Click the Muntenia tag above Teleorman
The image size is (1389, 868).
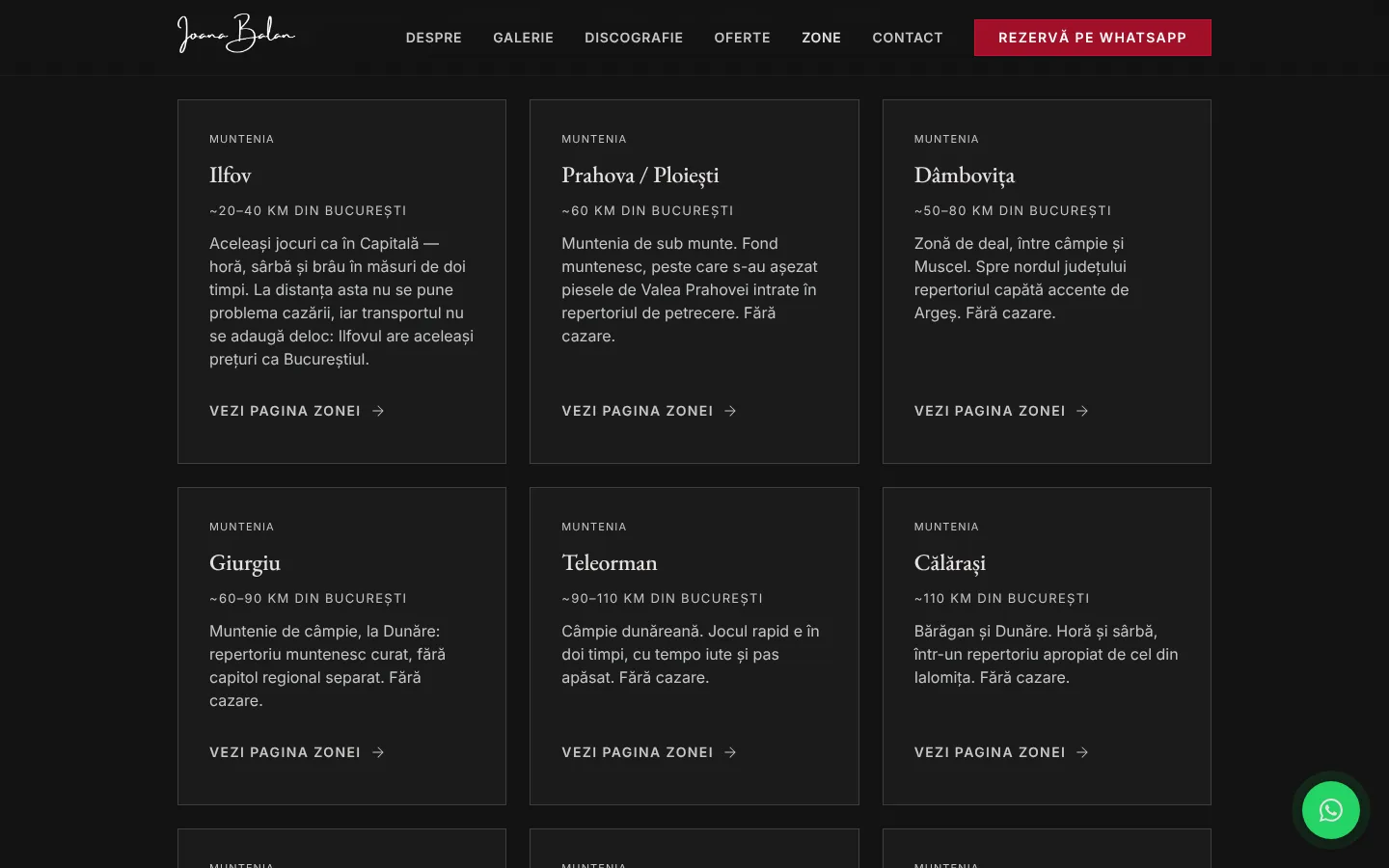(x=594, y=527)
